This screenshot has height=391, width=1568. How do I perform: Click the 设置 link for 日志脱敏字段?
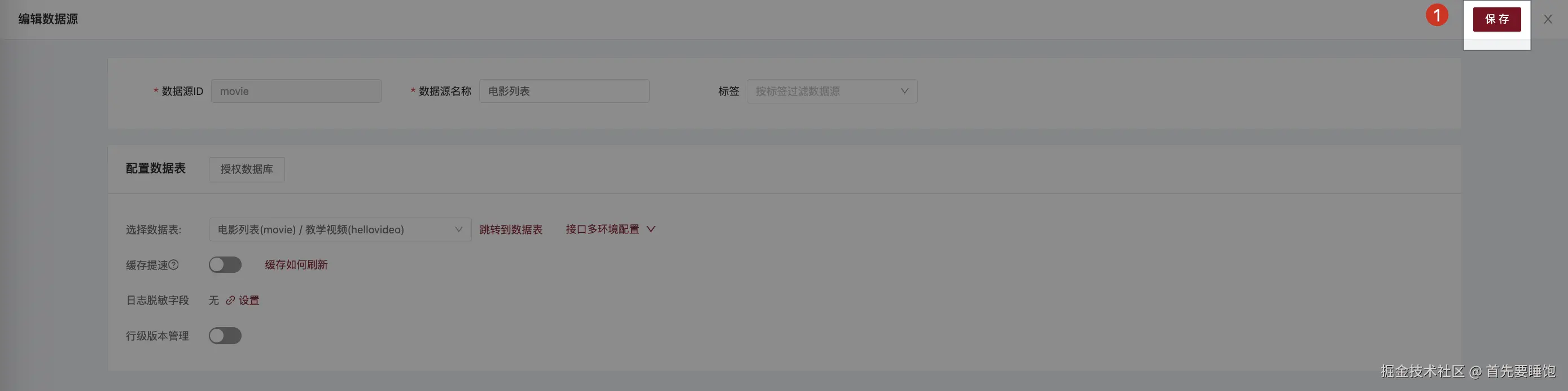(249, 300)
